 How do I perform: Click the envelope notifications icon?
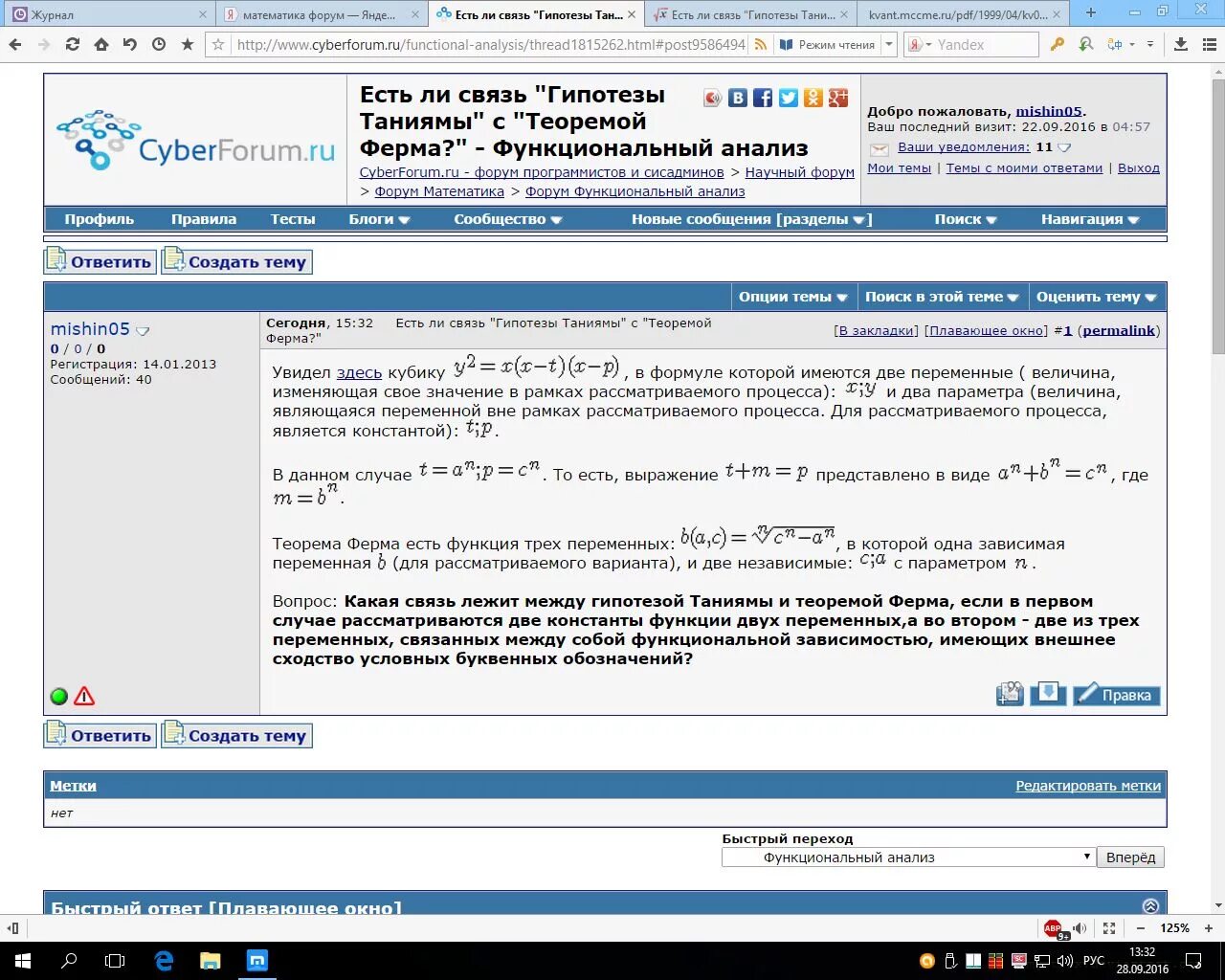(879, 148)
